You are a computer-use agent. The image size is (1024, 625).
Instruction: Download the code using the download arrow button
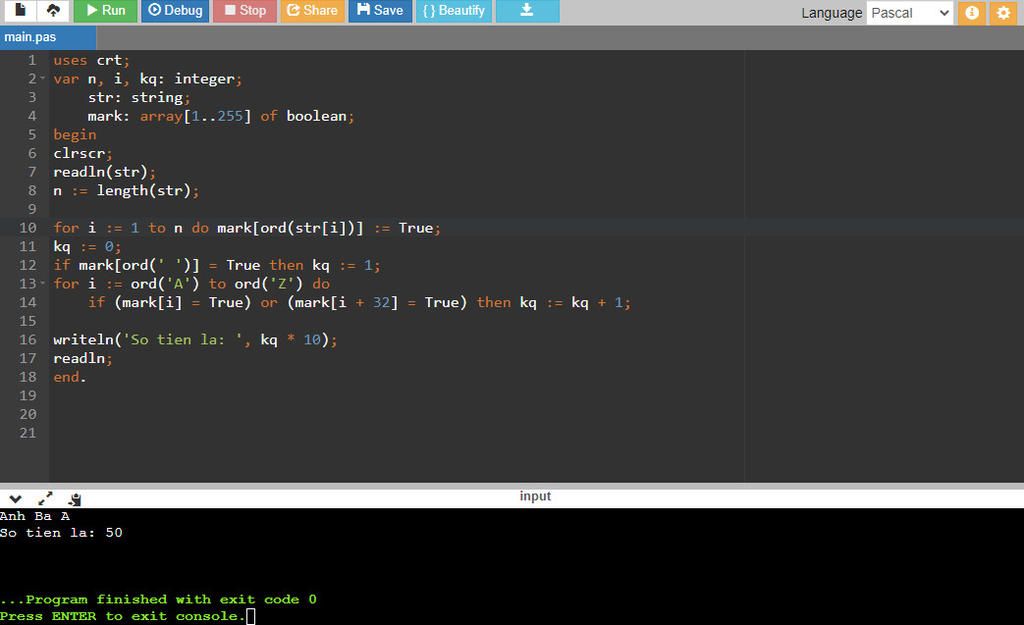coord(527,10)
